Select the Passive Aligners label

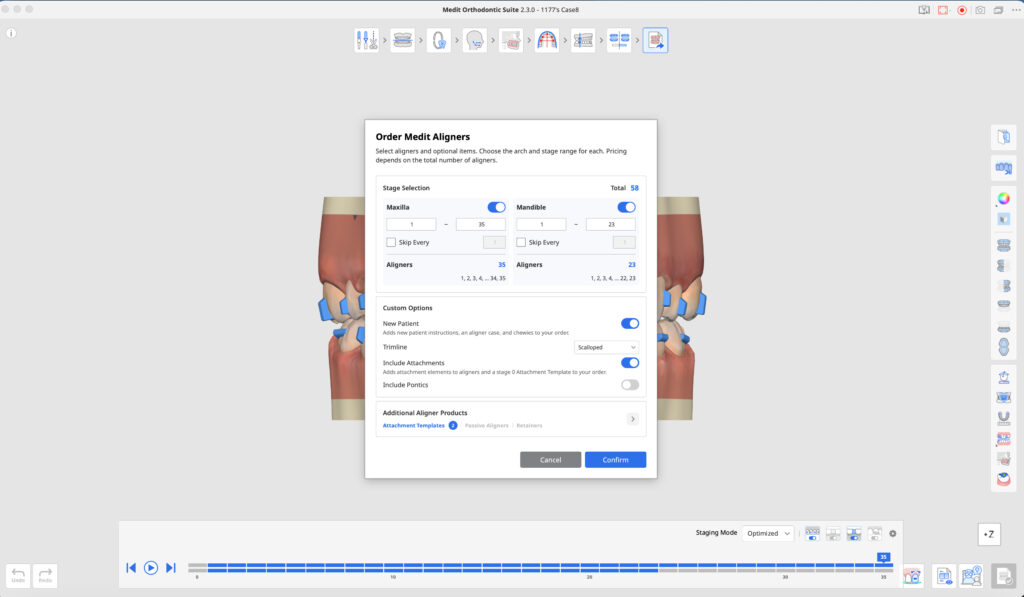pyautogui.click(x=487, y=425)
